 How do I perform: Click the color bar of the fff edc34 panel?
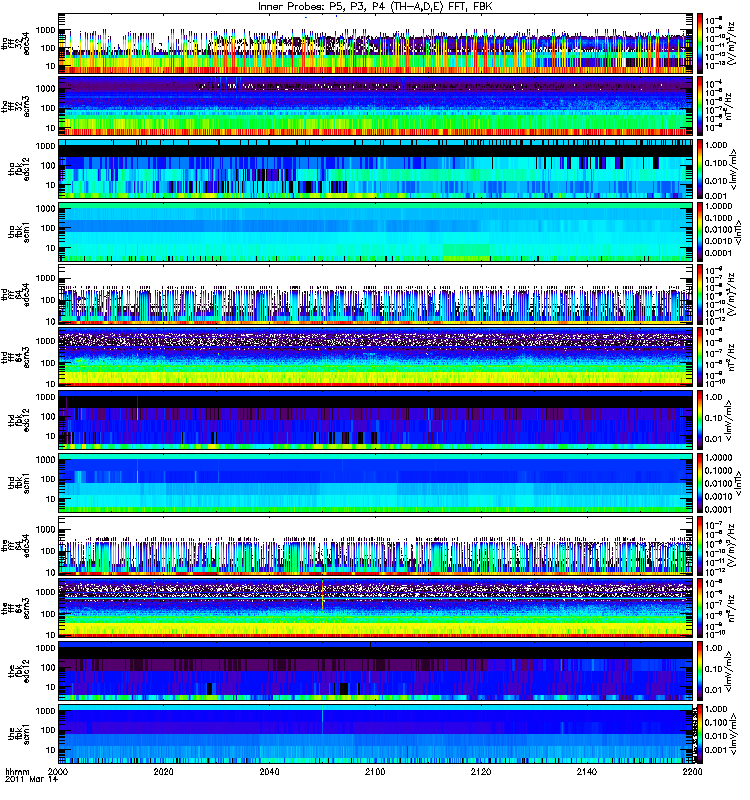700,545
